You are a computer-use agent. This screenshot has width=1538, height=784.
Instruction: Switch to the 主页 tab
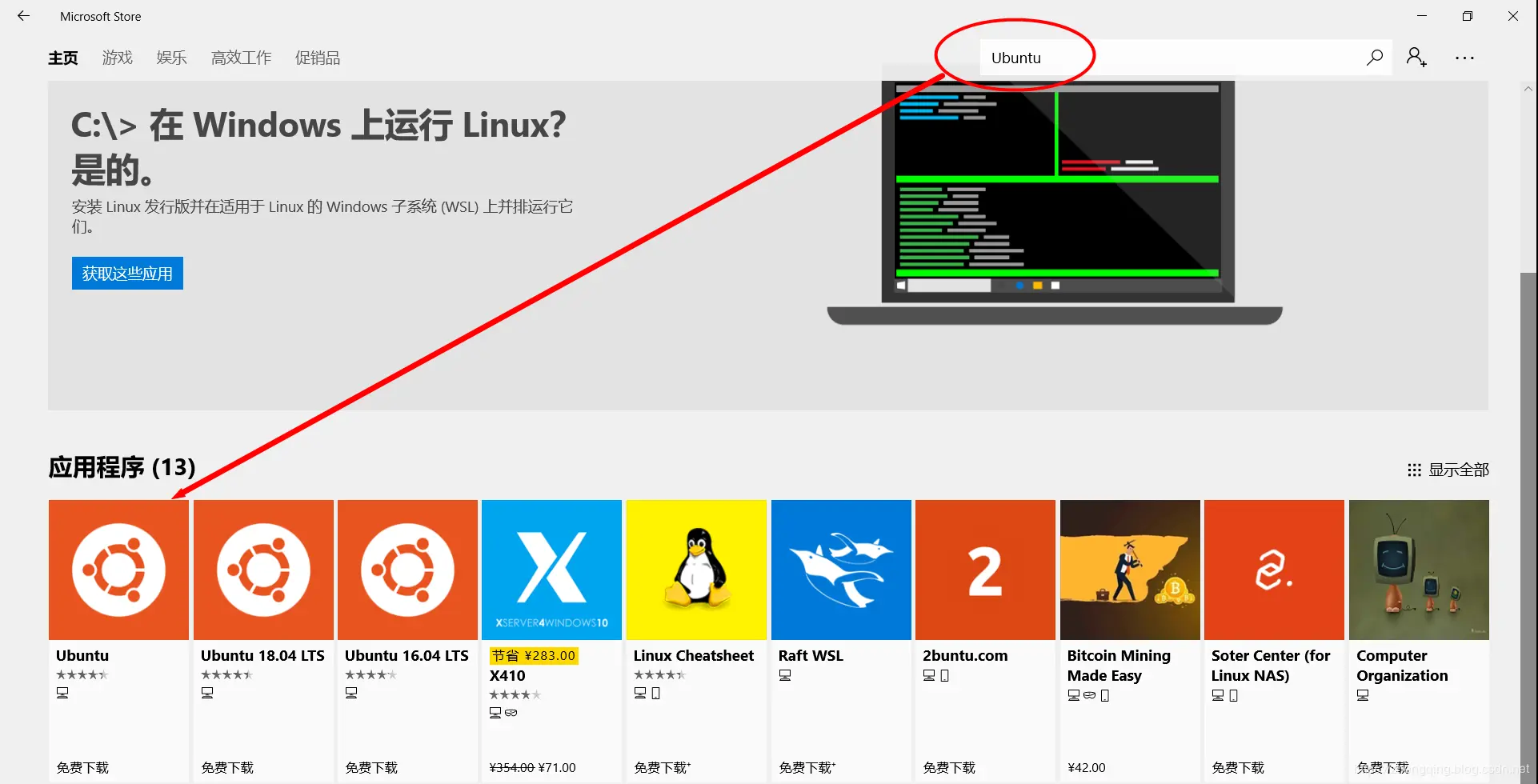tap(63, 58)
